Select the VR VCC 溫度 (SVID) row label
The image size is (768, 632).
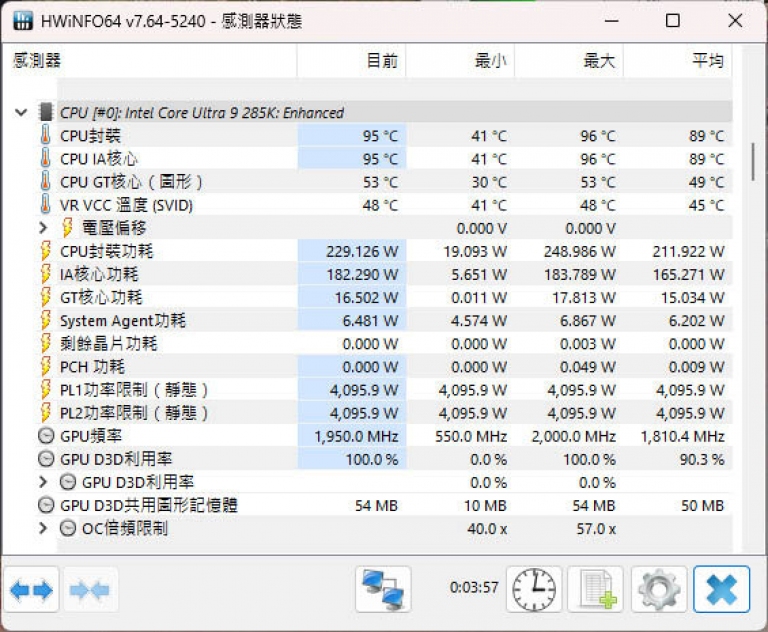(x=126, y=205)
